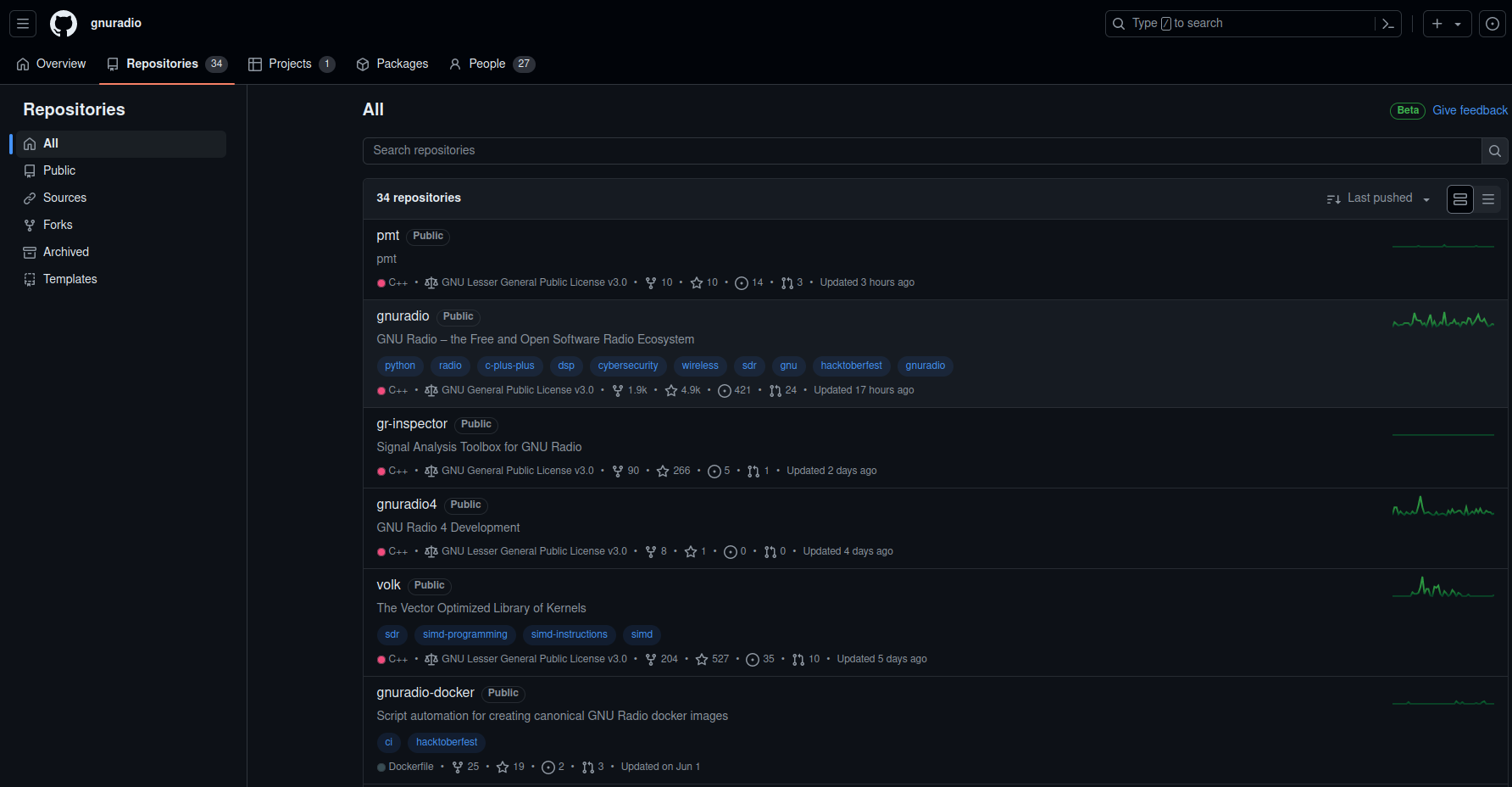Open the gnuradio4 repository
The height and width of the screenshot is (787, 1512).
407,504
